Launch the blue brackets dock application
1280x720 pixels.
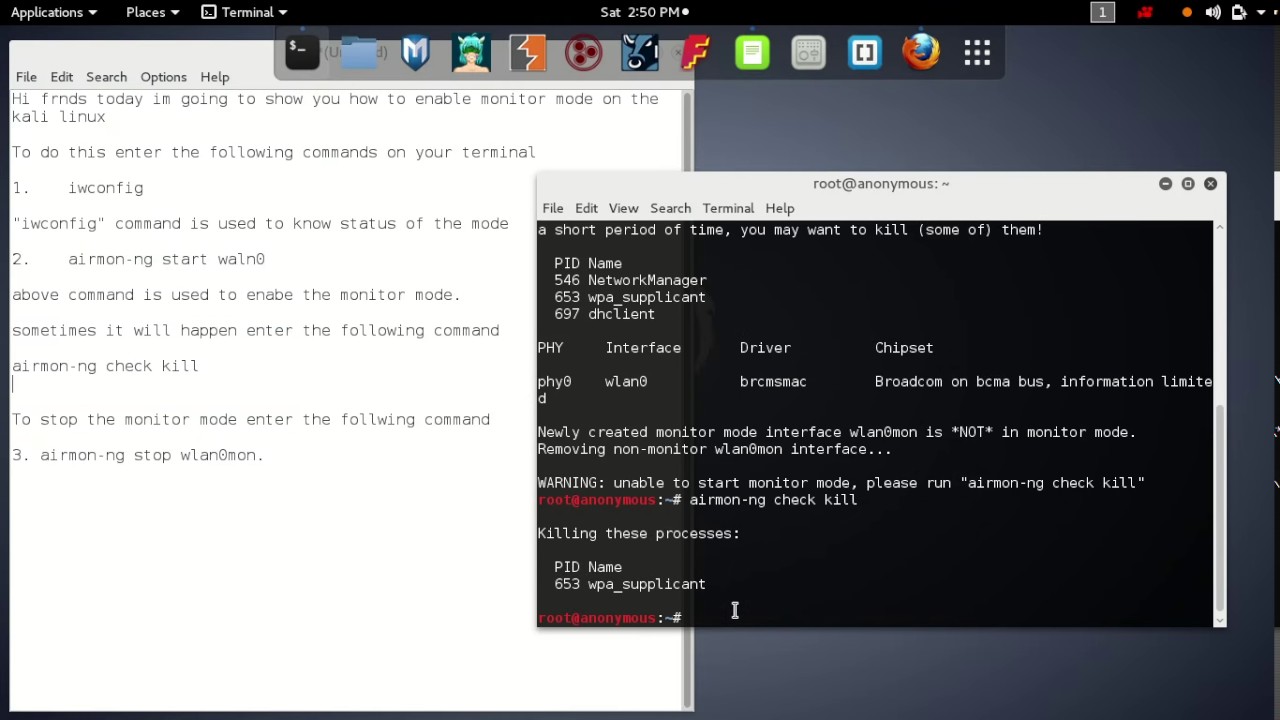865,52
